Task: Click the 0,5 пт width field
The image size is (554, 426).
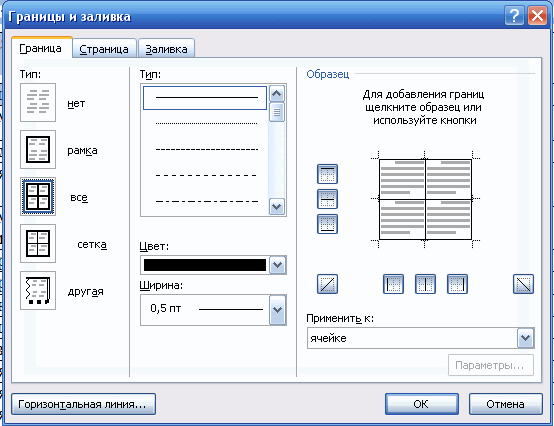Action: click(x=205, y=310)
